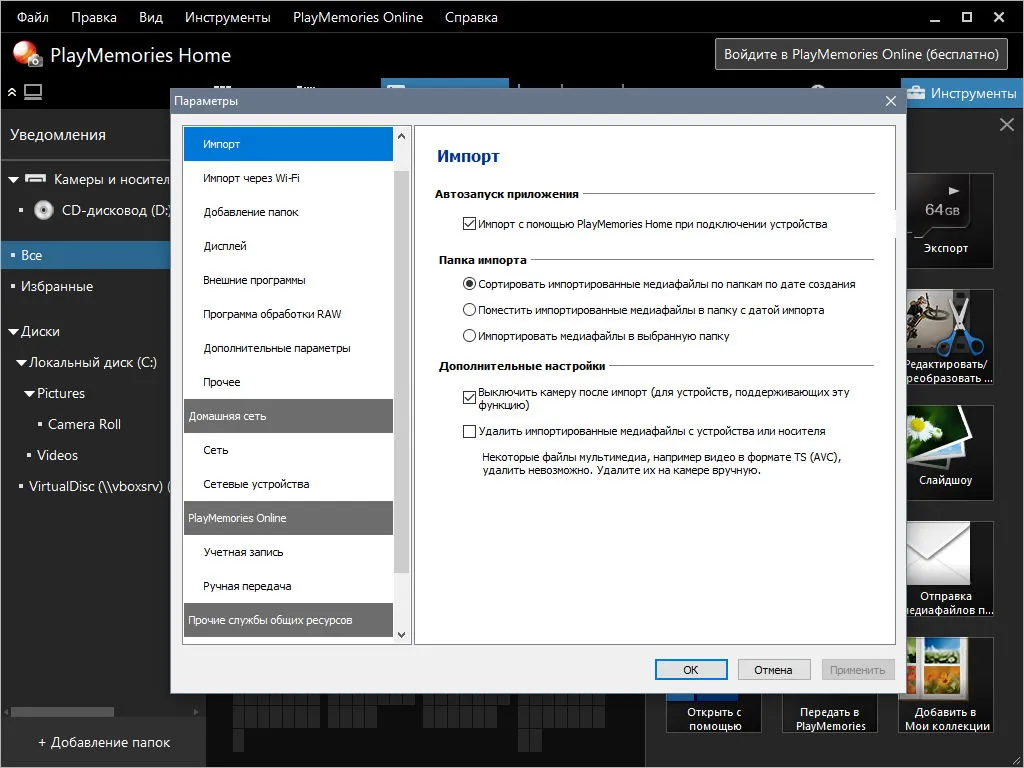Enable deleting imported media files from device

[469, 431]
